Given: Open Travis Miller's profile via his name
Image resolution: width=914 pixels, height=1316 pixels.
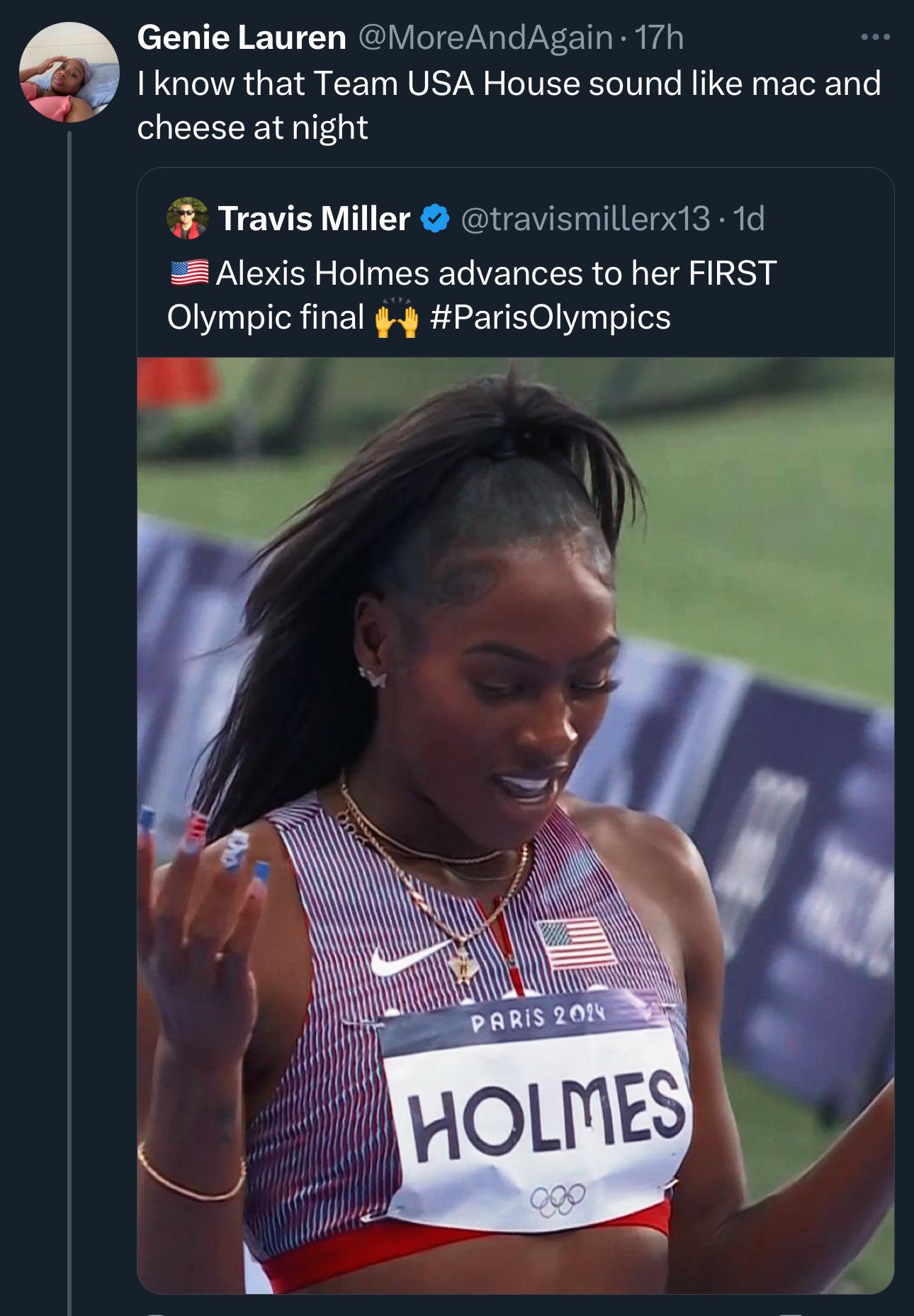Looking at the screenshot, I should click(x=314, y=219).
